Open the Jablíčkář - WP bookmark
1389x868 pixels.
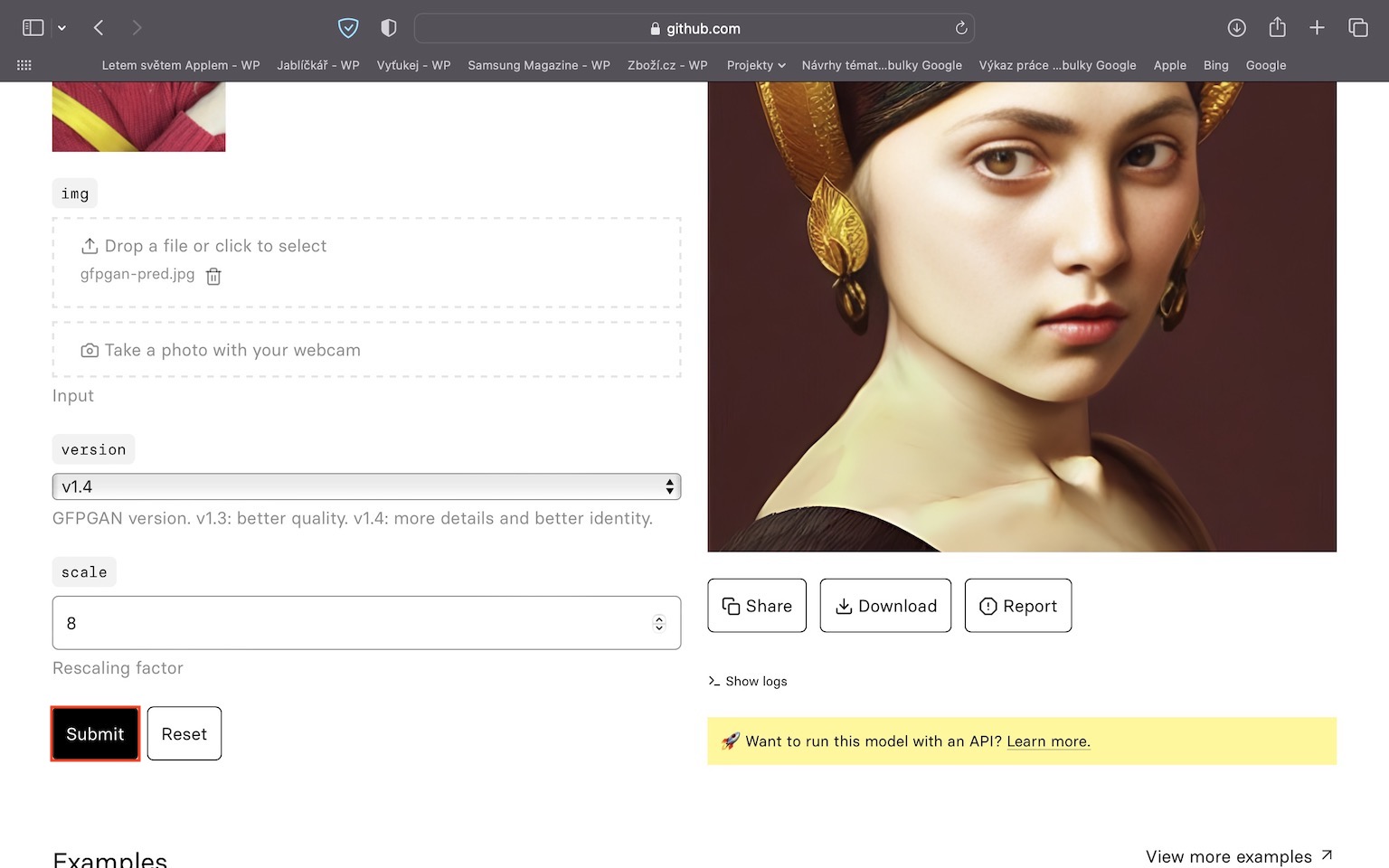(x=317, y=65)
